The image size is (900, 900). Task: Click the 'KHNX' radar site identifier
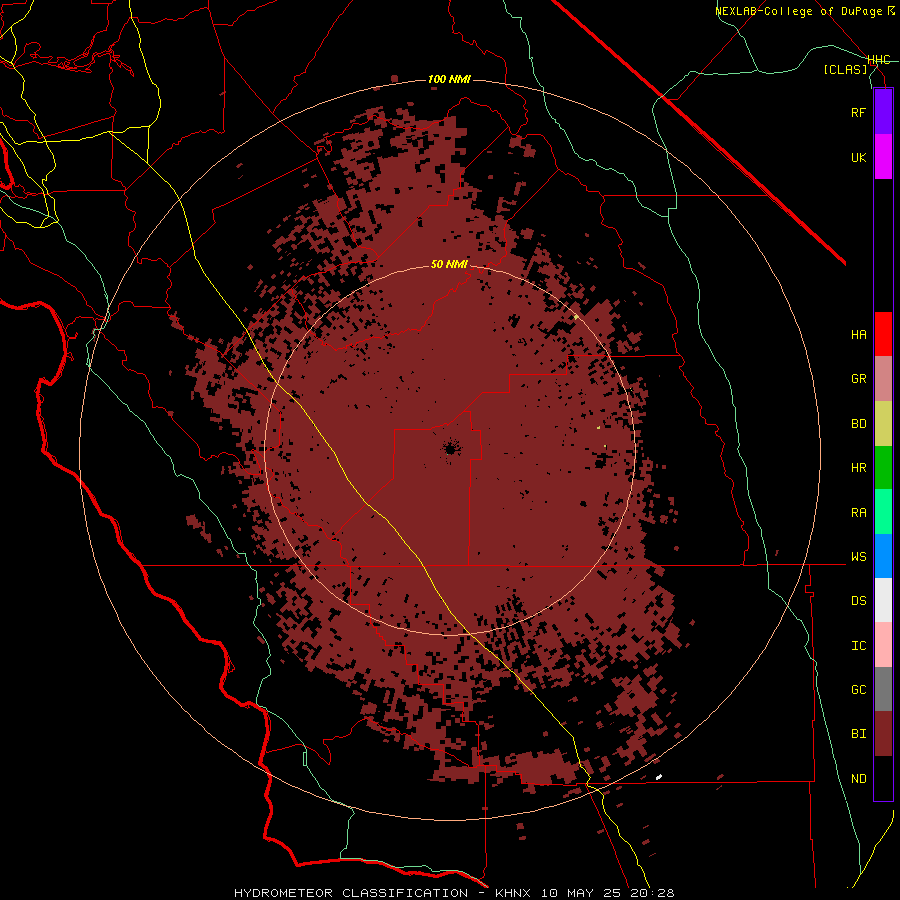pyautogui.click(x=513, y=893)
